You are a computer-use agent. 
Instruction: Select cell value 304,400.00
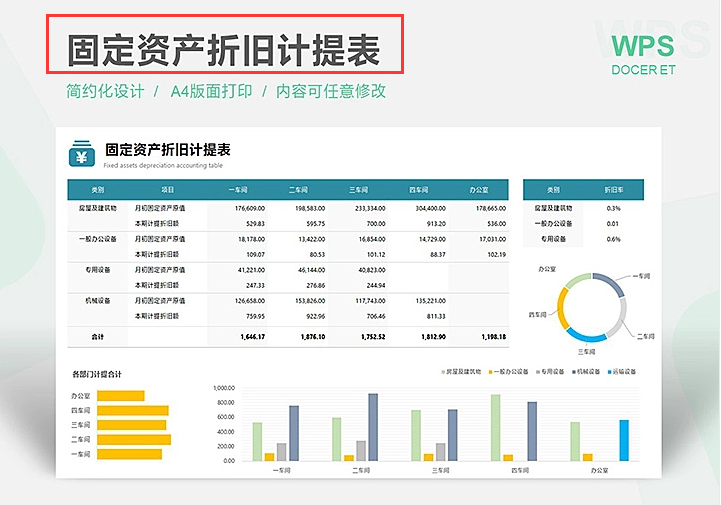(430, 208)
